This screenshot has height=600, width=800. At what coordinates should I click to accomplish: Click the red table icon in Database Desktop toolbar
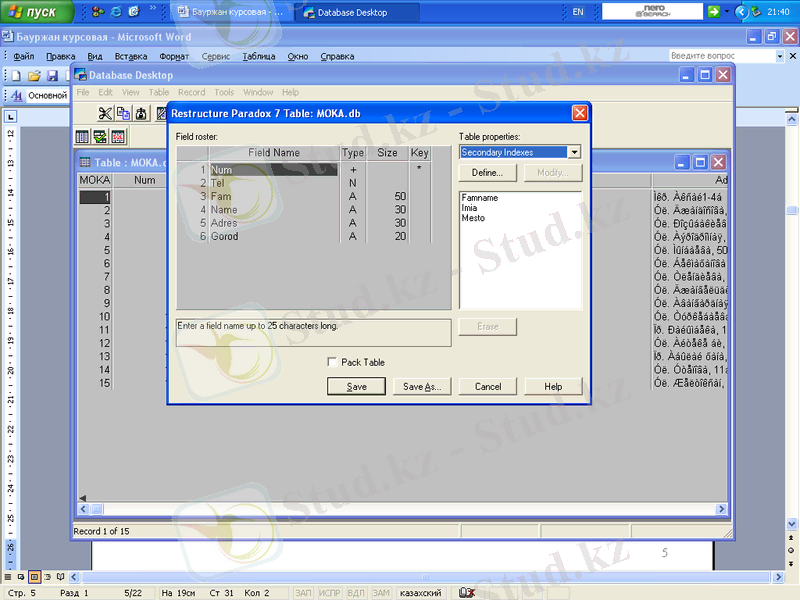[x=118, y=137]
